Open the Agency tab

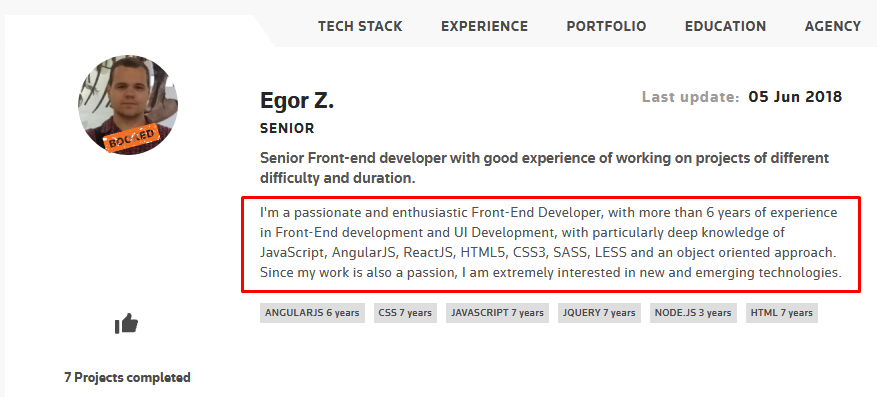pyautogui.click(x=833, y=26)
